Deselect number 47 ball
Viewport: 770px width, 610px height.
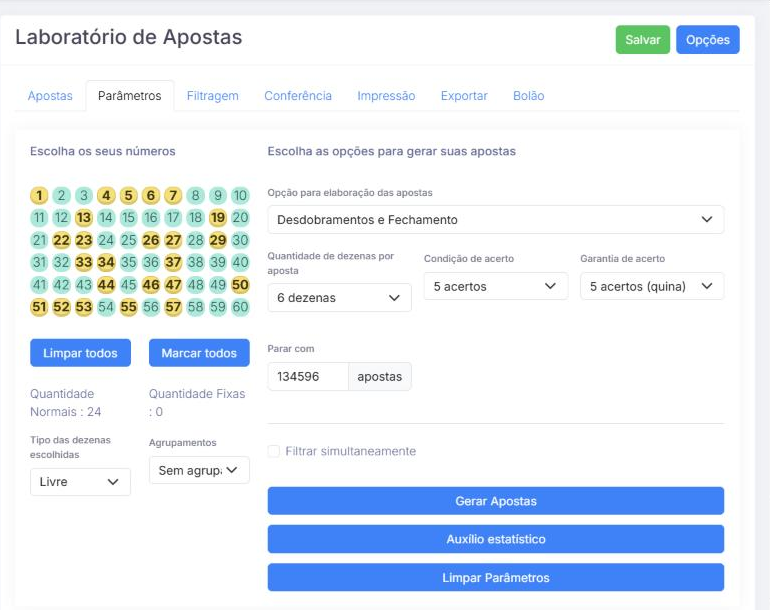pyautogui.click(x=173, y=285)
